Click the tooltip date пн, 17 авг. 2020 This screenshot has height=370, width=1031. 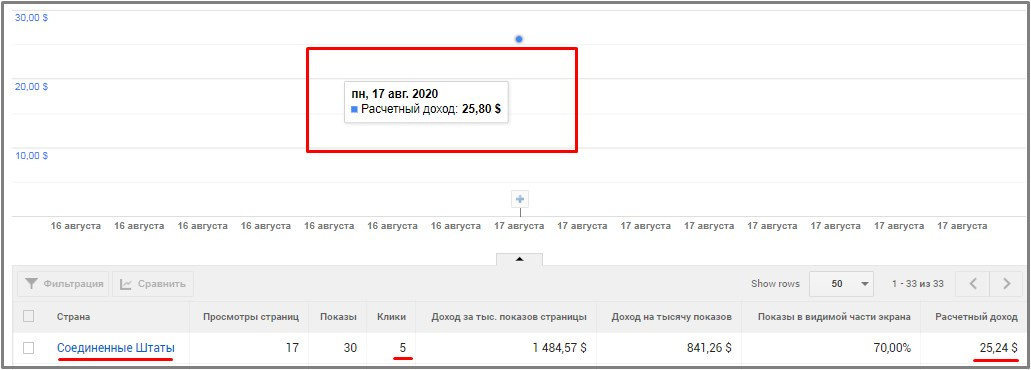395,94
